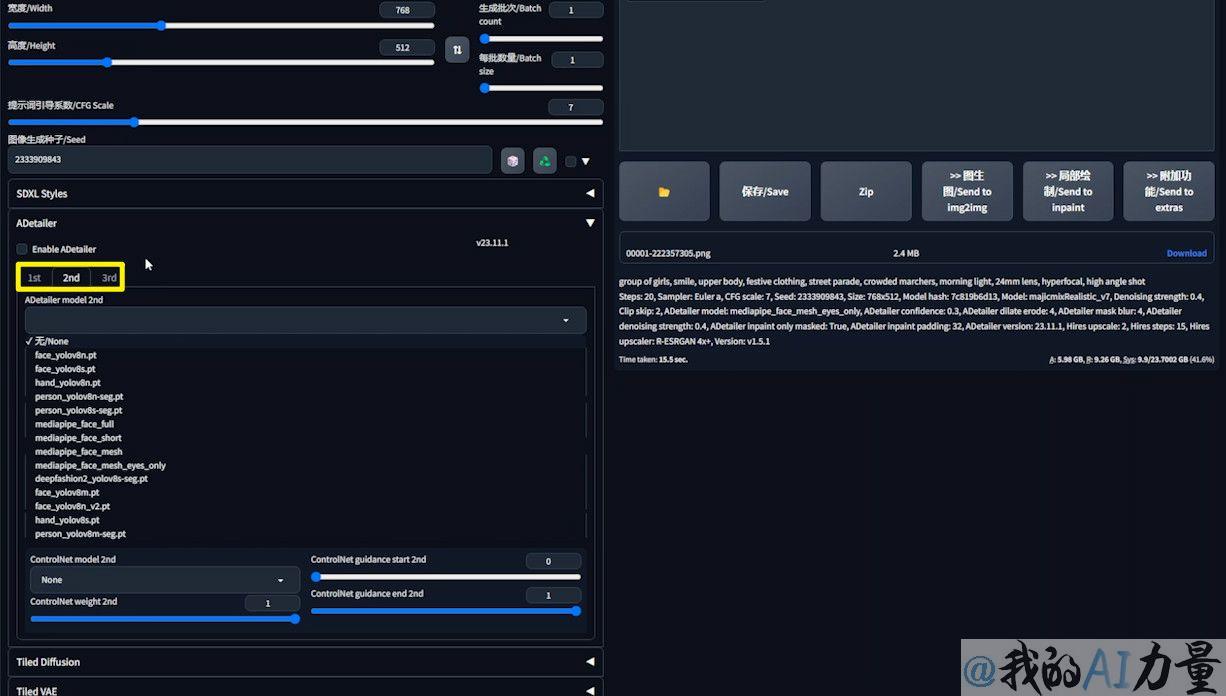
Task: Click ControlNet weight 2nd value box
Action: 272,603
